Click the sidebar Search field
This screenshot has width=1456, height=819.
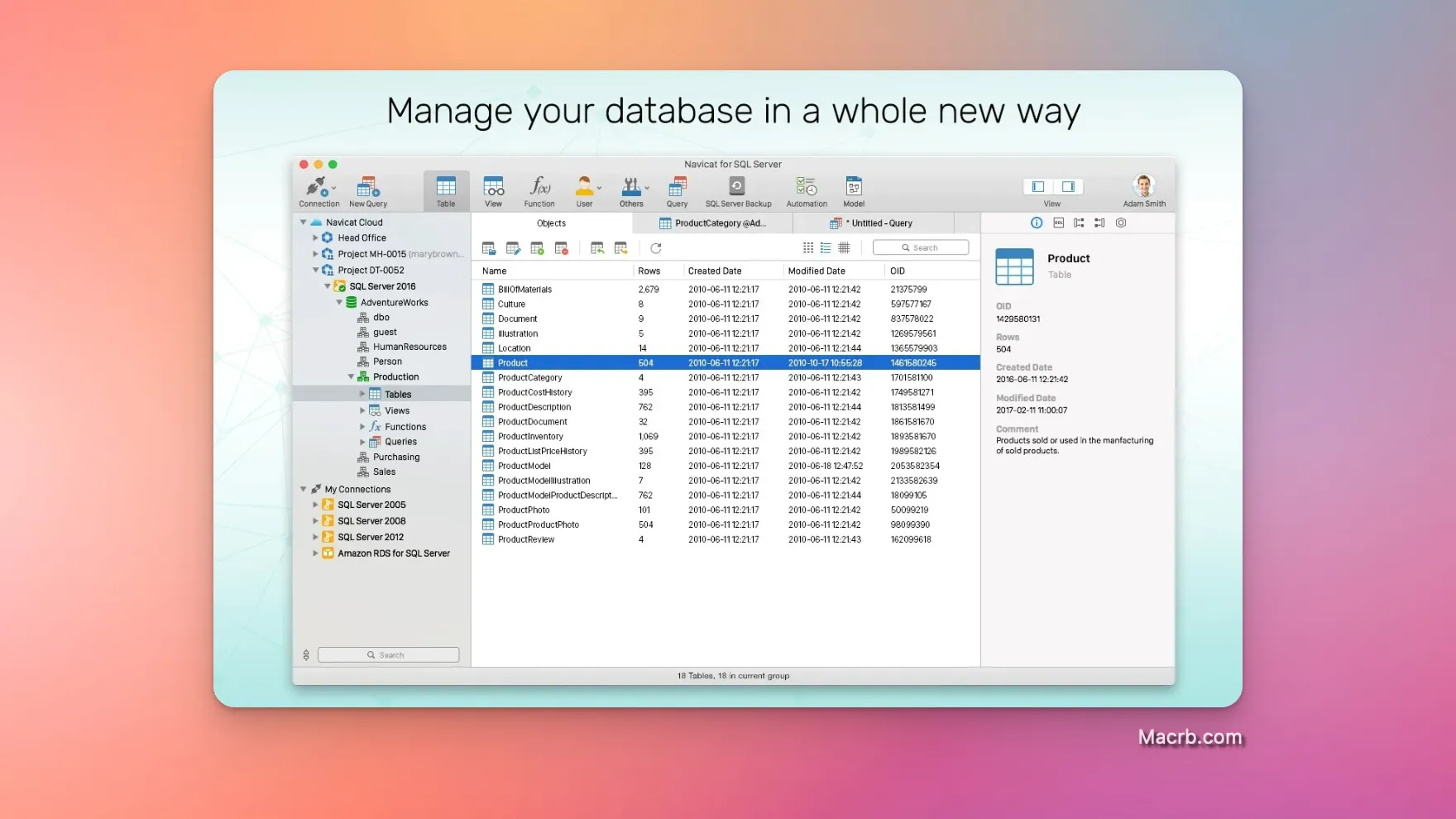tap(388, 655)
